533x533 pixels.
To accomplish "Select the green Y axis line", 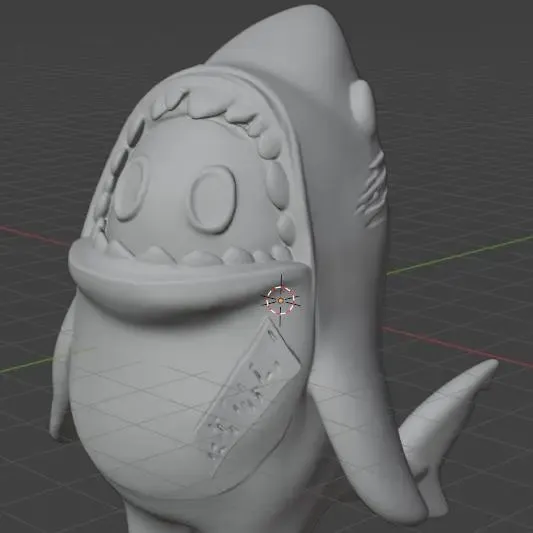I will point(459,255).
